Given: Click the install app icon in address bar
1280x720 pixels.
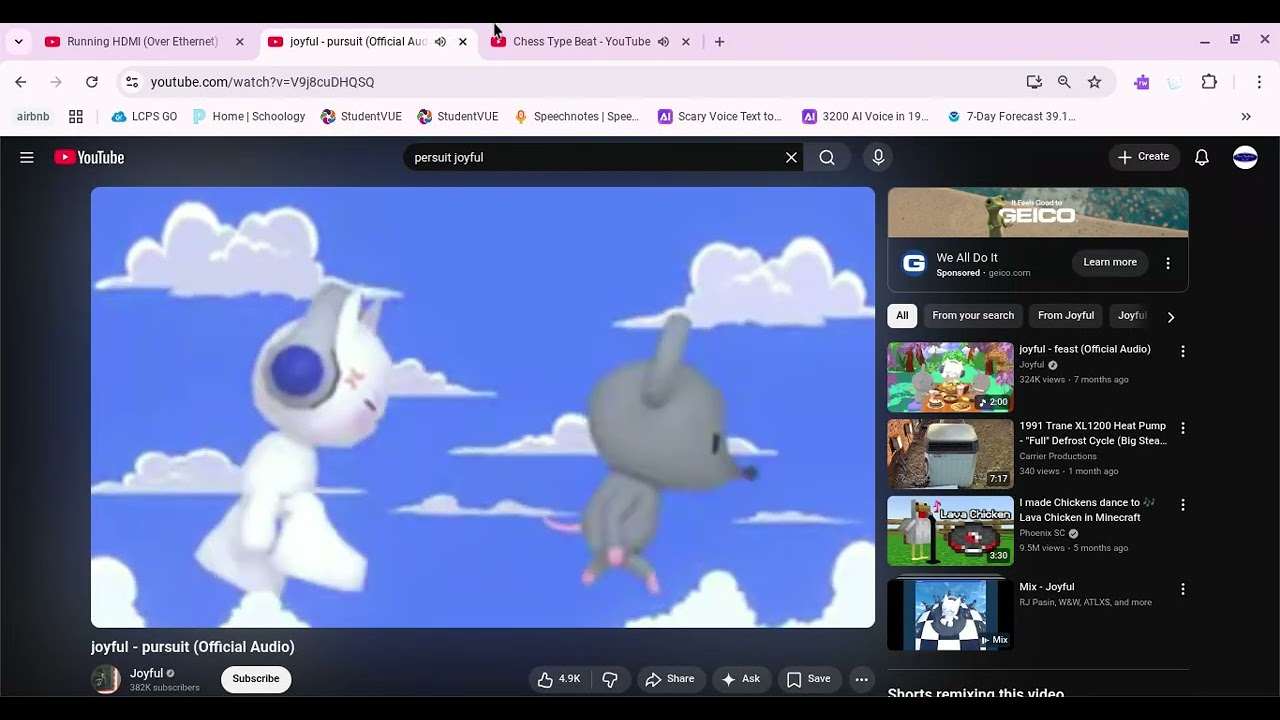Looking at the screenshot, I should click(x=1034, y=82).
